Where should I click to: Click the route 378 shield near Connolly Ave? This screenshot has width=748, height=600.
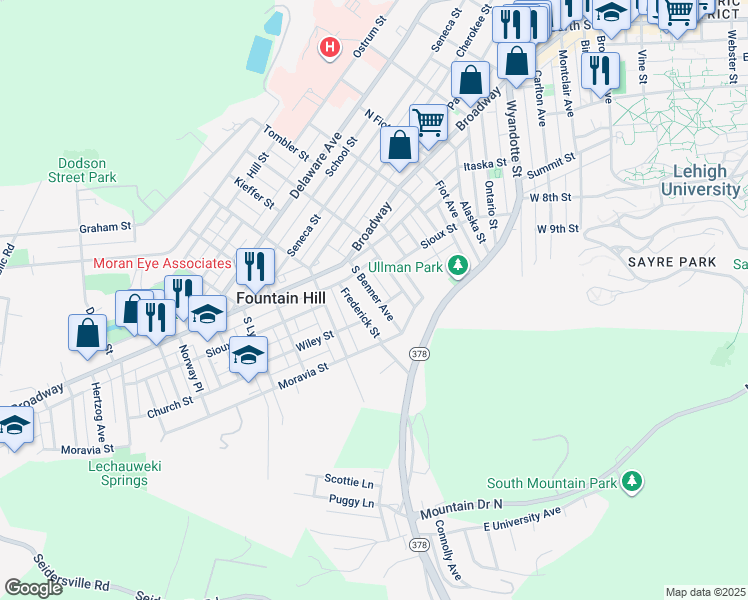(419, 545)
